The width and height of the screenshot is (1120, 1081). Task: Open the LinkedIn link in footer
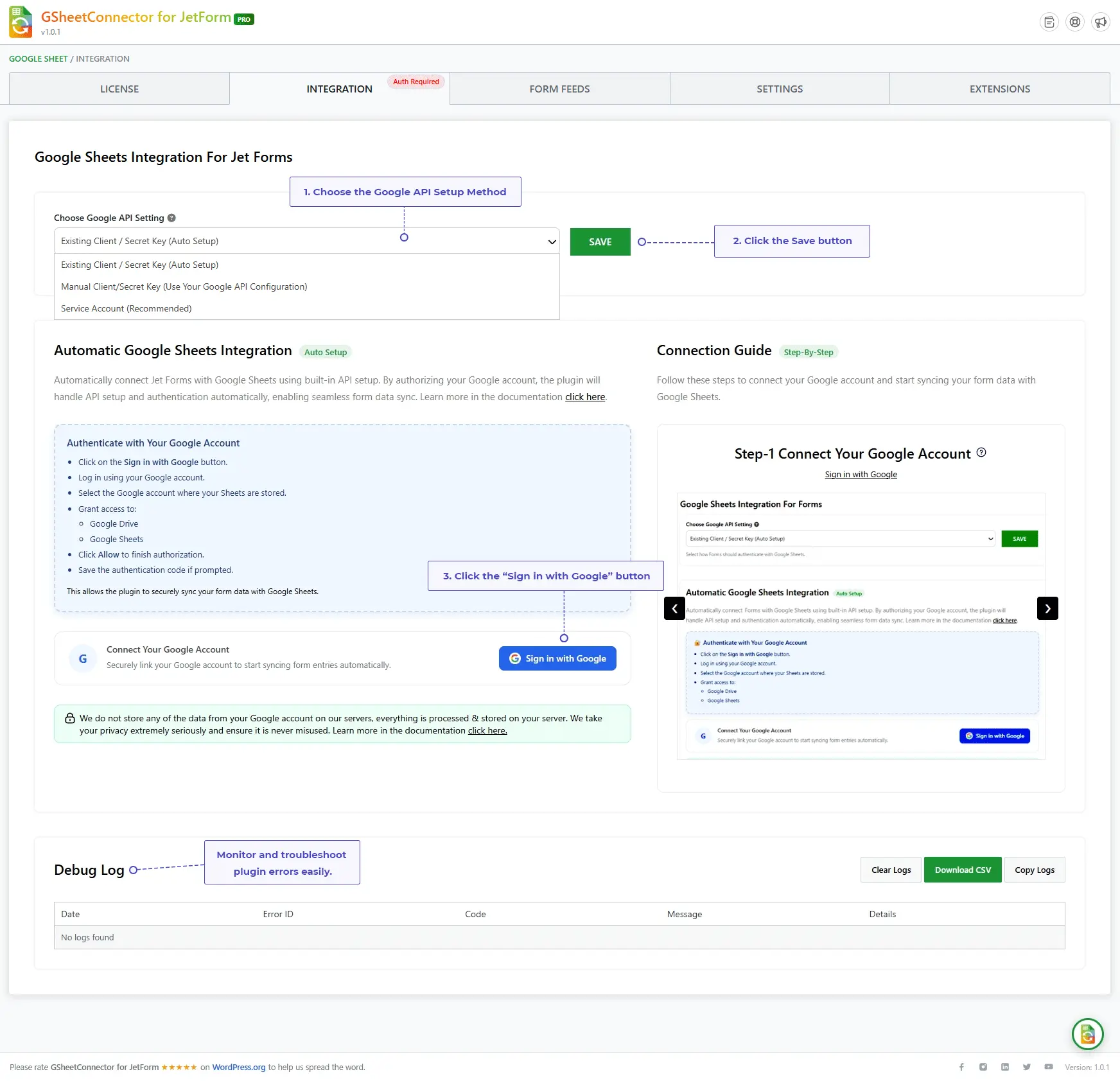point(1005,1067)
